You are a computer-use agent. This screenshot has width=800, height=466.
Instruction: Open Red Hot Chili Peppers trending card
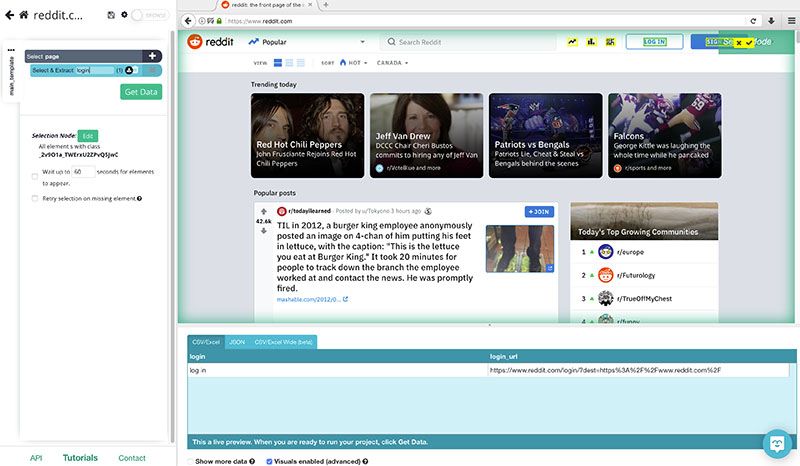pyautogui.click(x=308, y=135)
